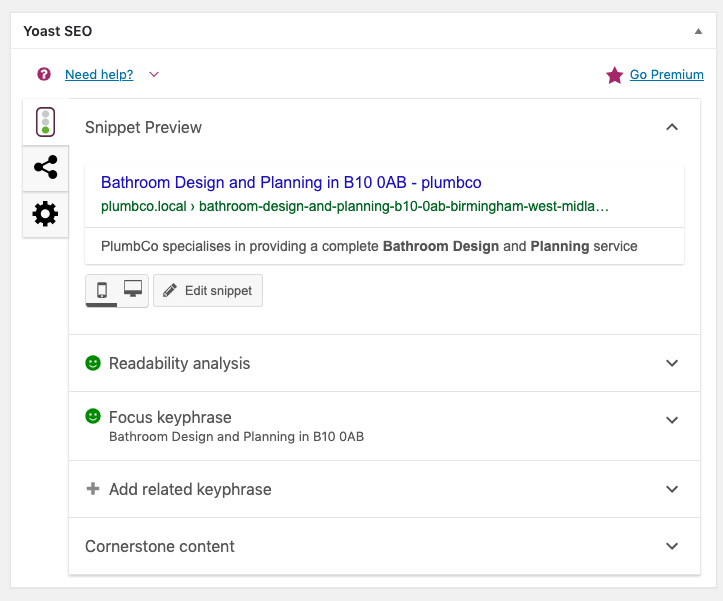Follow the Go Premium link
The image size is (723, 601).
coord(666,74)
